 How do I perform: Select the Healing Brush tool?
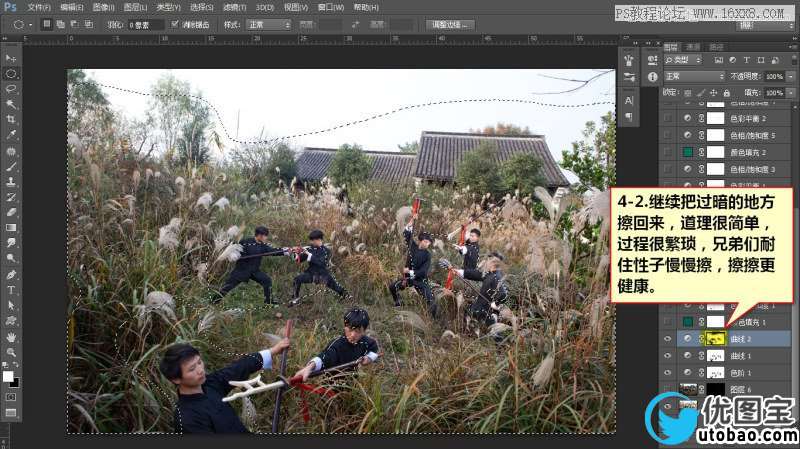point(11,152)
